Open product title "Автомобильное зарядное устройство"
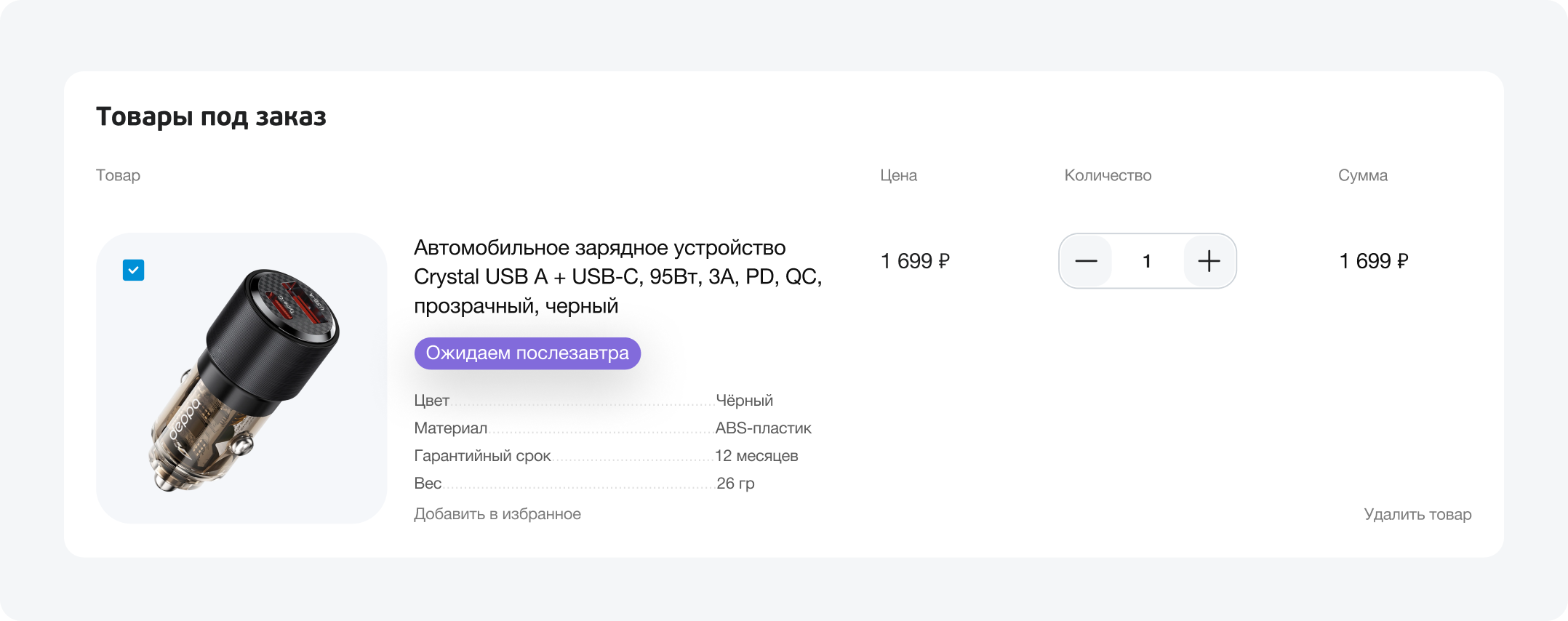This screenshot has height=621, width=1568. coord(617,276)
